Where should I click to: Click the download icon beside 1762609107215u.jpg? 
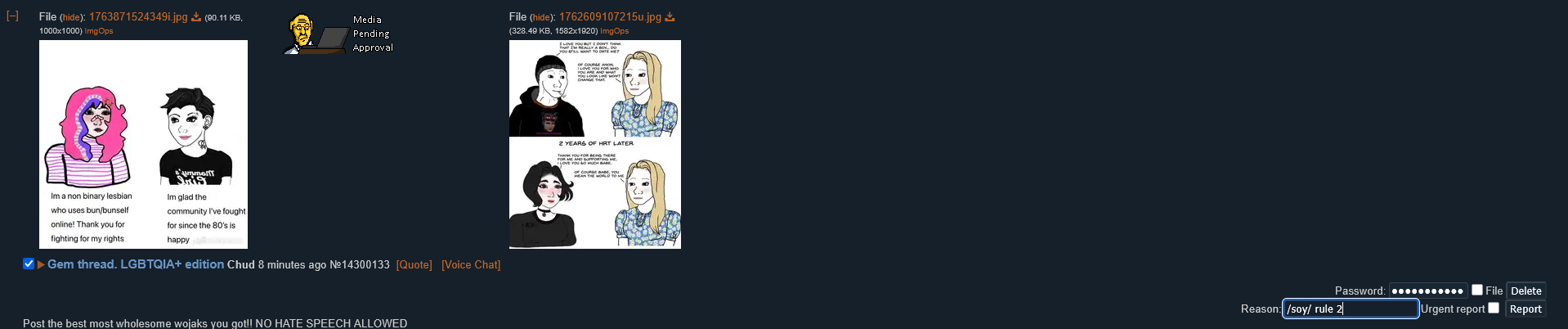tap(670, 17)
